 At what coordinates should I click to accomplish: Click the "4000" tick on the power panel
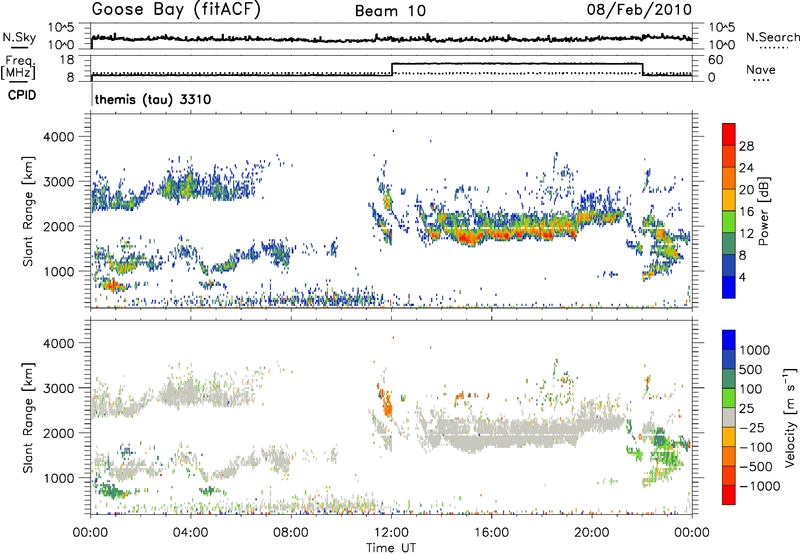(x=58, y=137)
